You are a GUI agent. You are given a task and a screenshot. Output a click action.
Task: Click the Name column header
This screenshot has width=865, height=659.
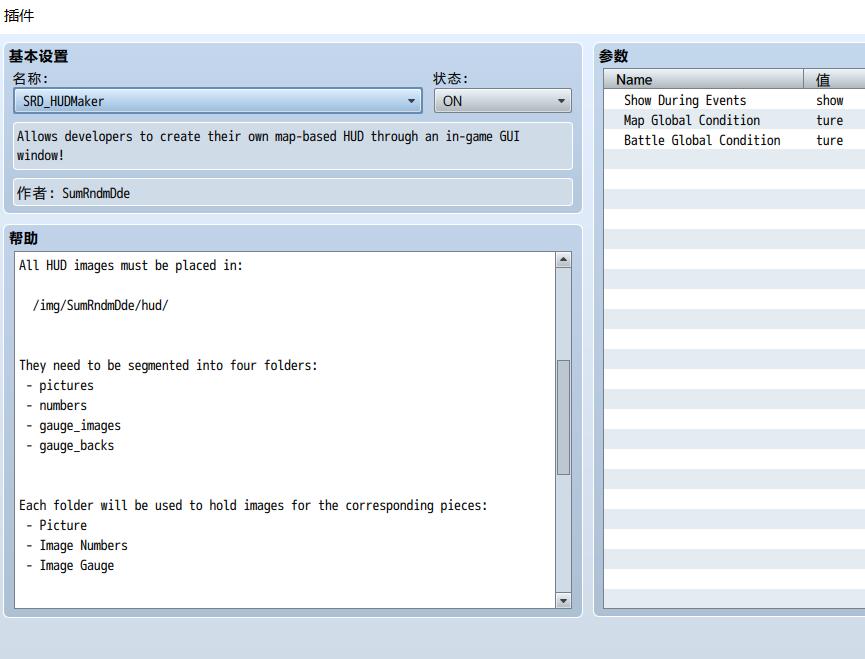(703, 79)
